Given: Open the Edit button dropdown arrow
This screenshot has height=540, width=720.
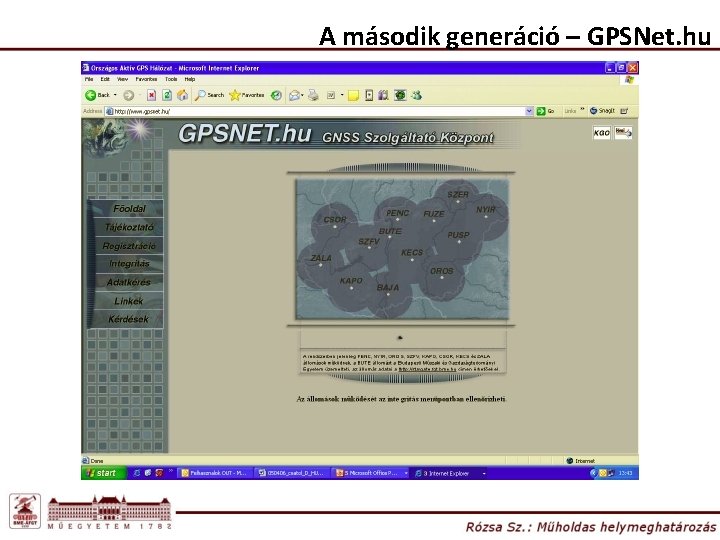Looking at the screenshot, I should click(342, 96).
